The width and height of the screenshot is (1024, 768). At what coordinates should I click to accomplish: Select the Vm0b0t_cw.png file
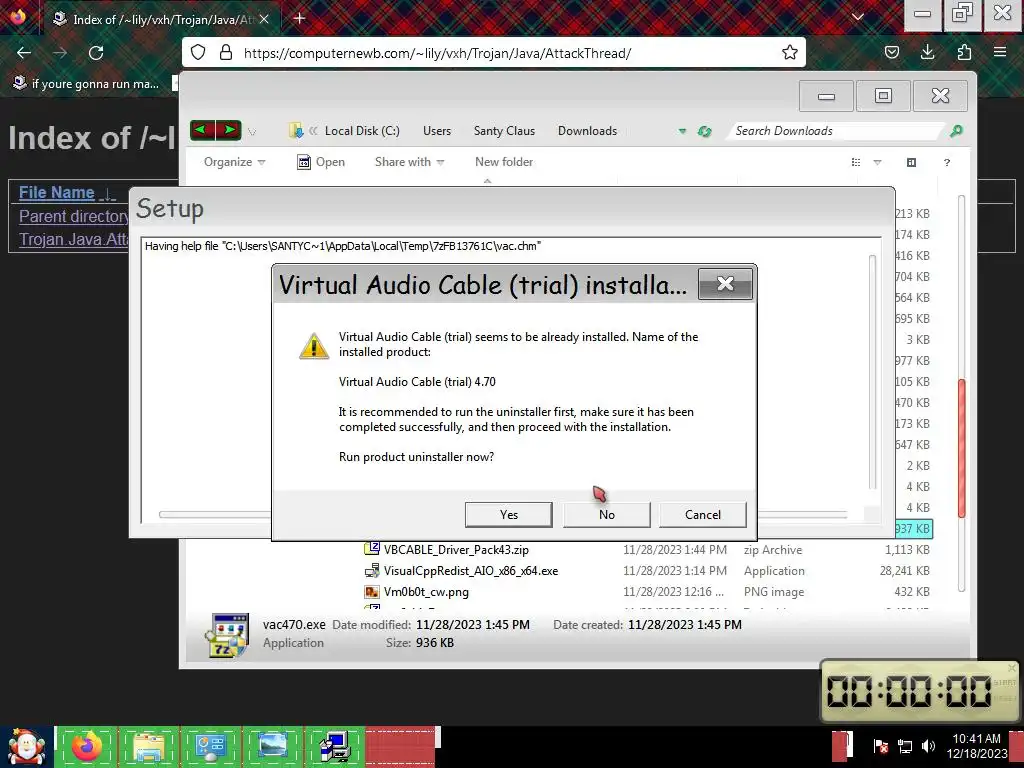coord(426,592)
